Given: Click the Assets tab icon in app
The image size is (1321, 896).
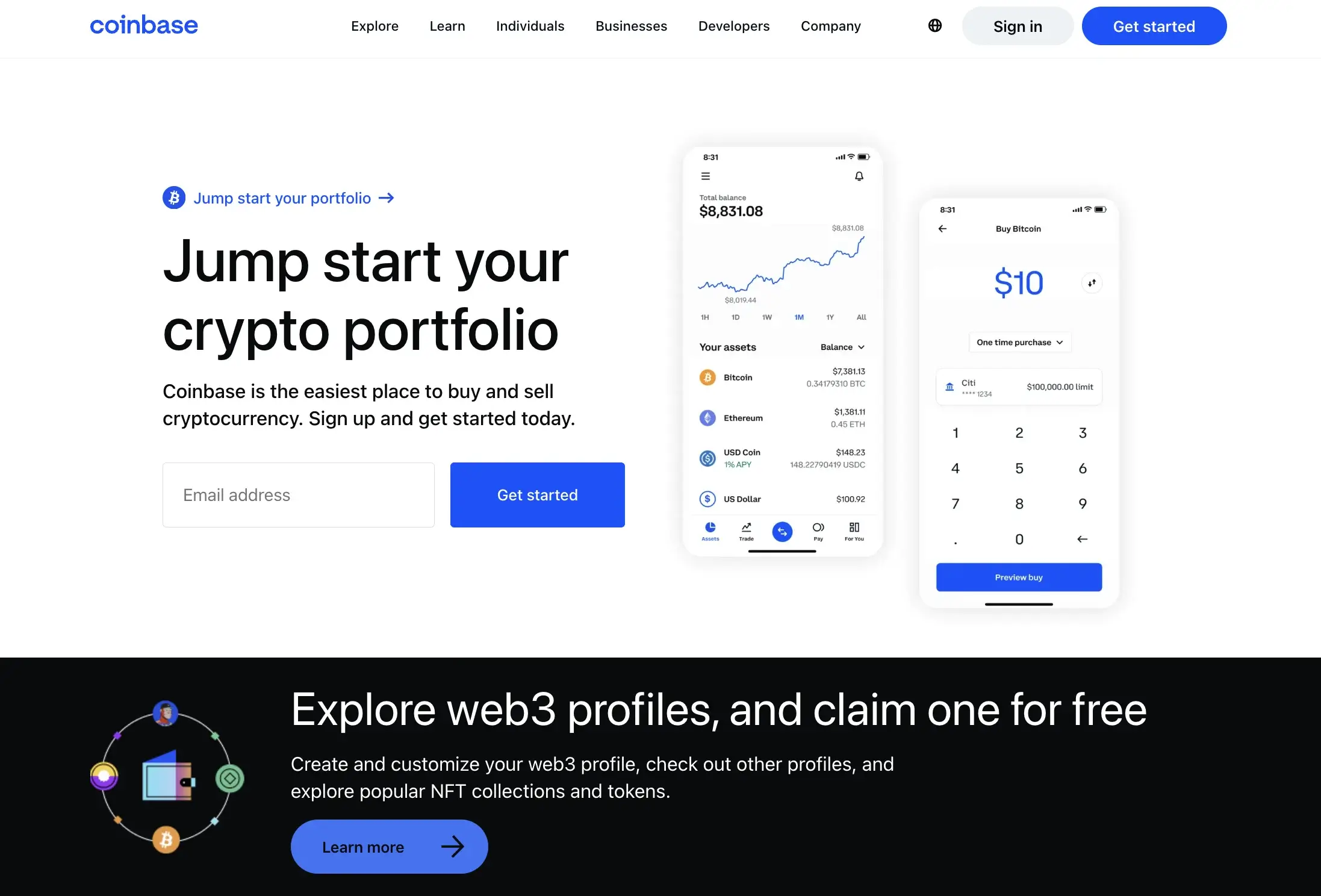Looking at the screenshot, I should (710, 527).
